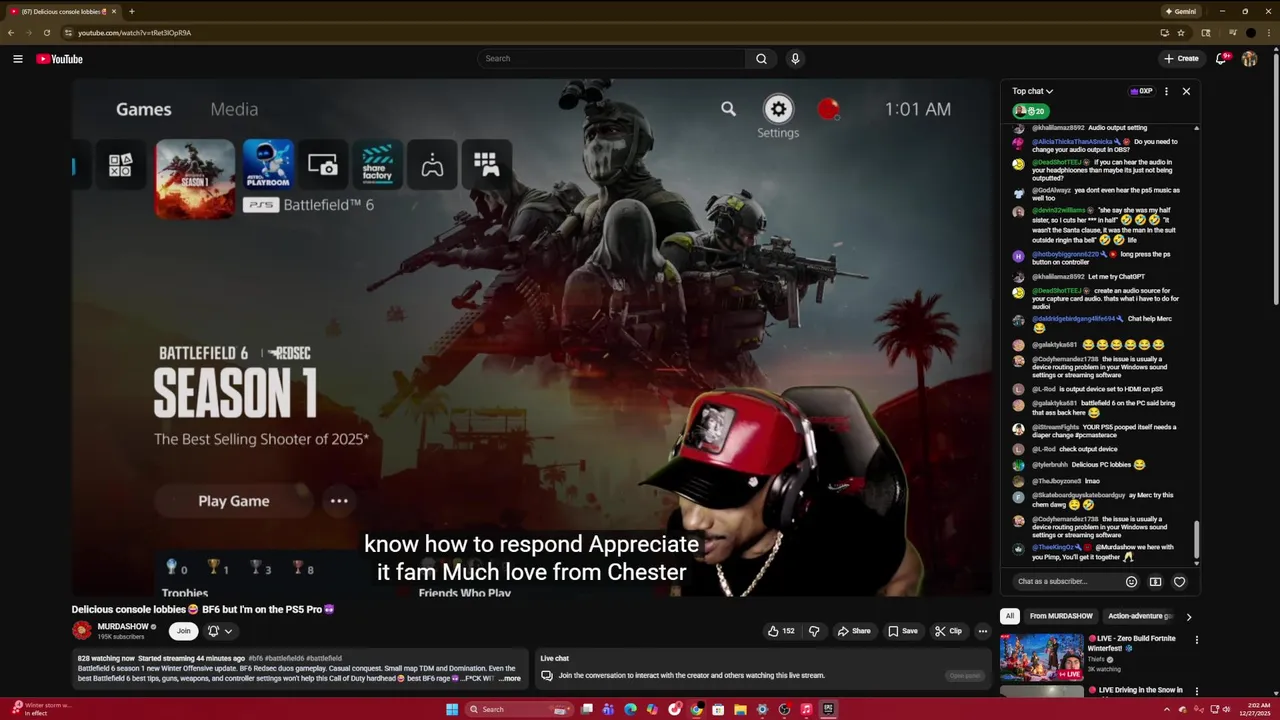Open the green 20 gifted members chip

(1029, 111)
